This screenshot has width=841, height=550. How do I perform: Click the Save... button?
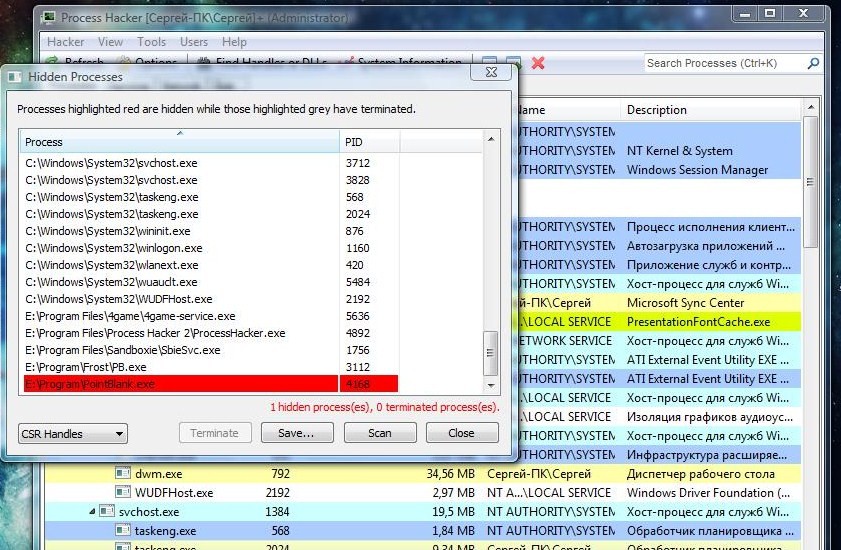pos(297,432)
